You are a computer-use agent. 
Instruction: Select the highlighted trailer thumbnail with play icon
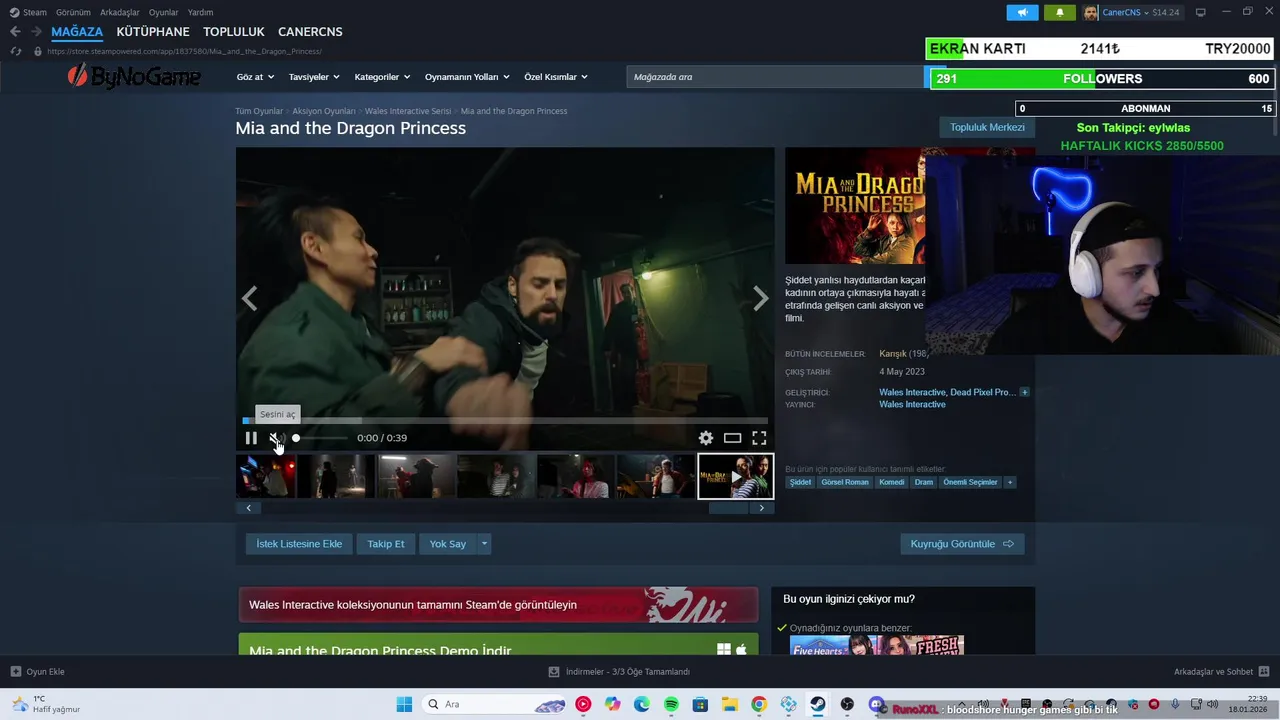pyautogui.click(x=735, y=476)
